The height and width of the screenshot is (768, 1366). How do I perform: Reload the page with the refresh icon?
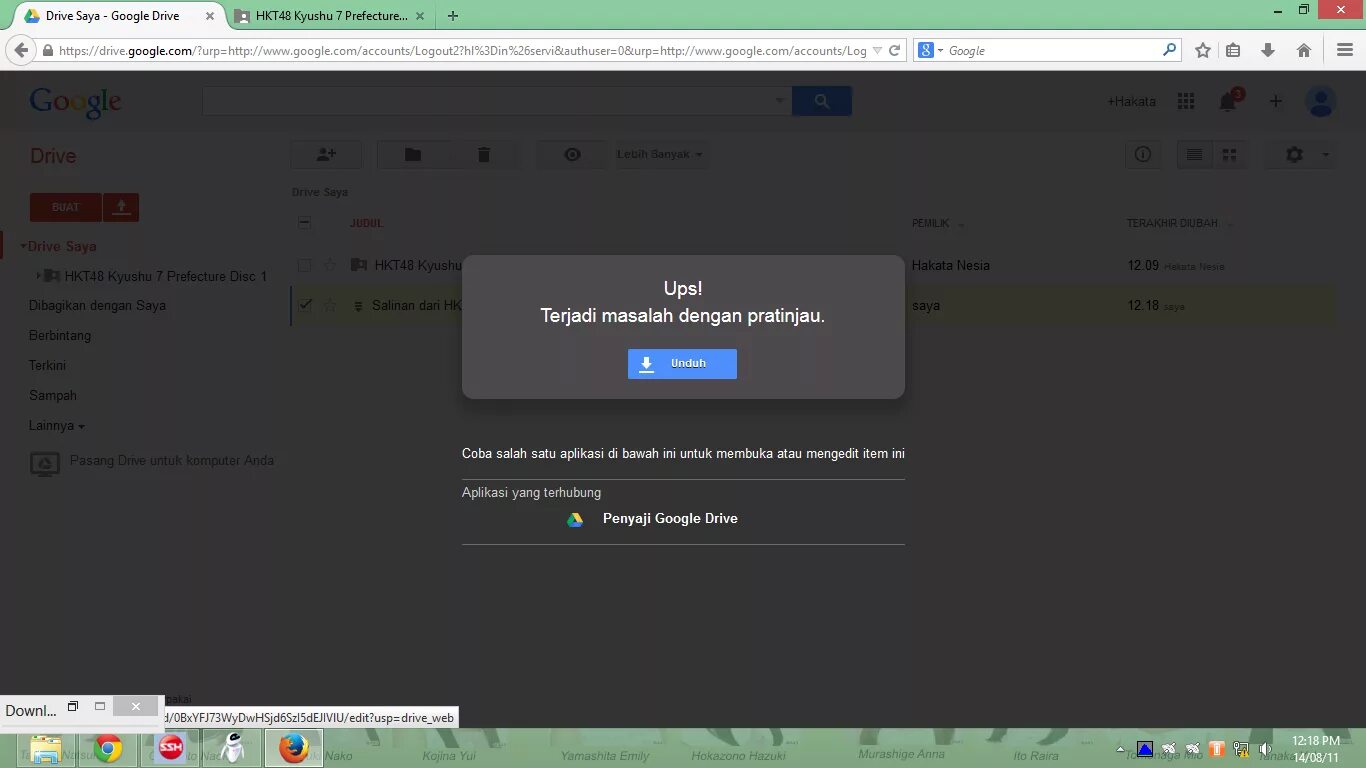point(895,50)
